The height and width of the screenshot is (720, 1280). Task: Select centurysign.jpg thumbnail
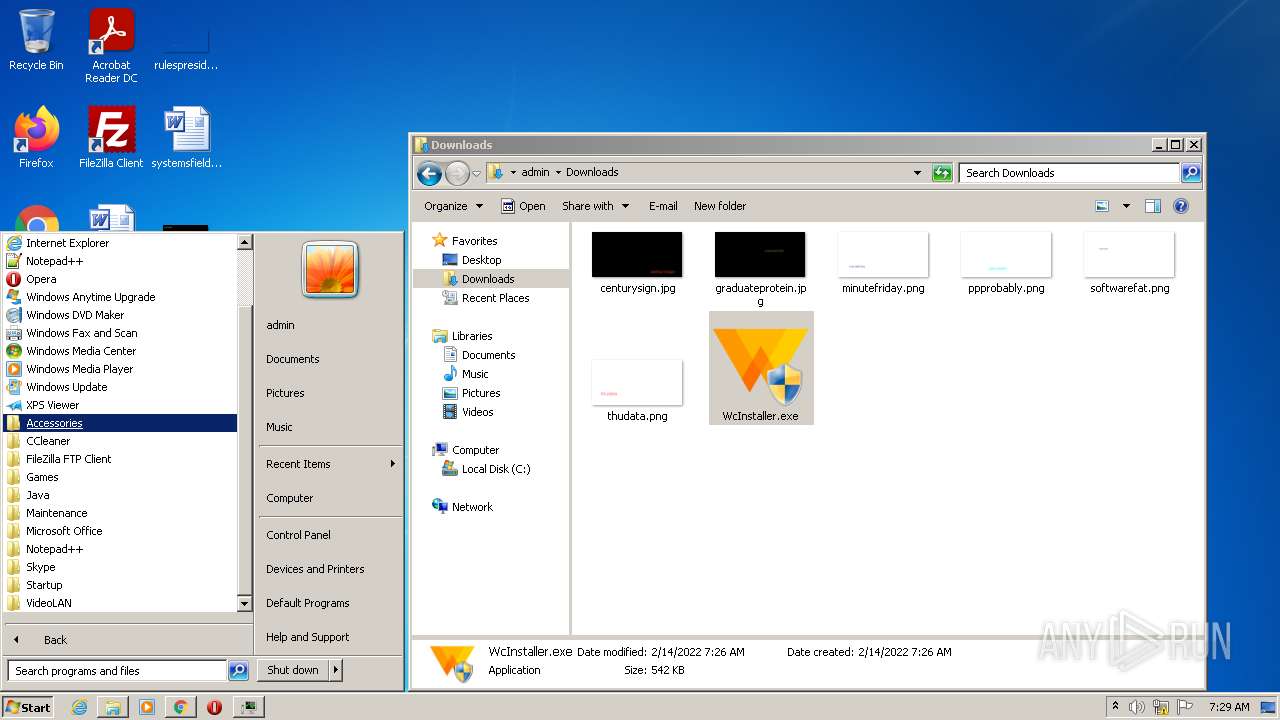637,255
